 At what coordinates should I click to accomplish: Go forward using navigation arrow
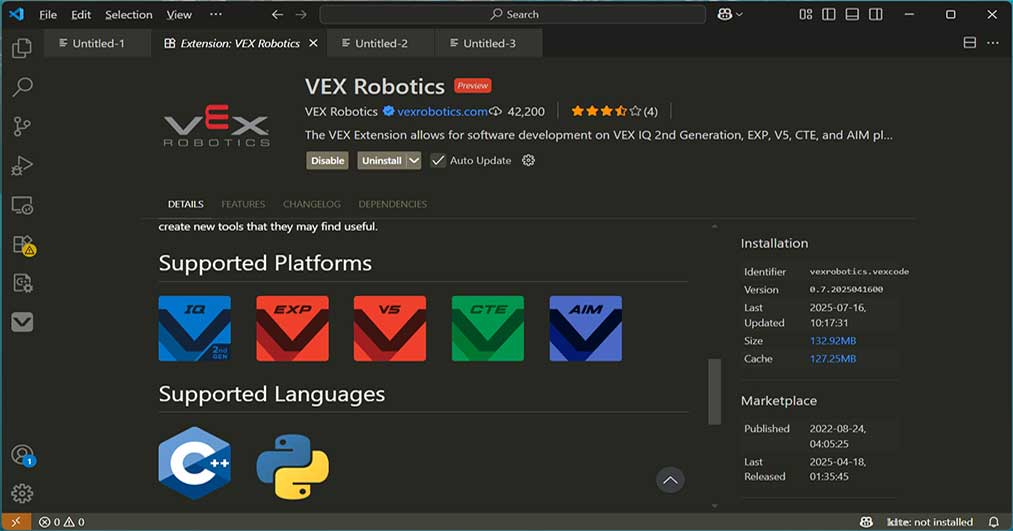[301, 14]
